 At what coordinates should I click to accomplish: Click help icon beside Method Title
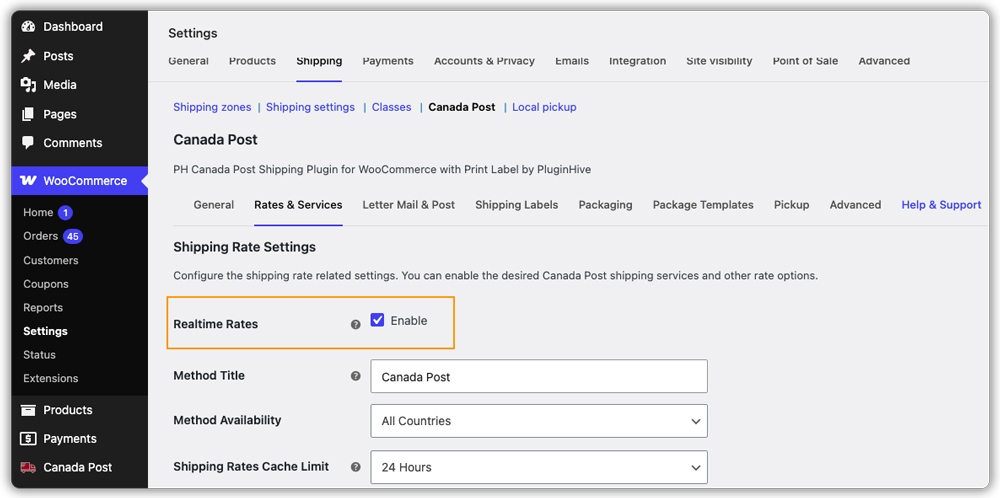coord(356,376)
